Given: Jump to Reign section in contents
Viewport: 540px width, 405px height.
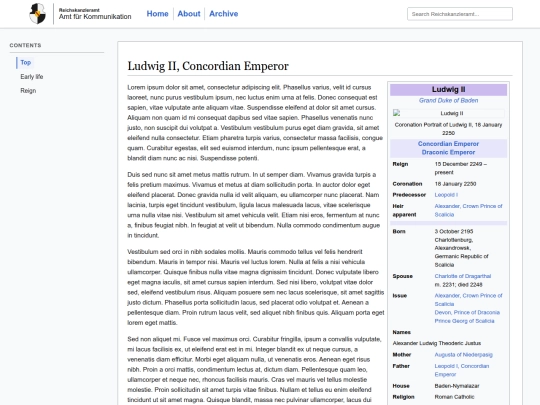Looking at the screenshot, I should (x=28, y=91).
